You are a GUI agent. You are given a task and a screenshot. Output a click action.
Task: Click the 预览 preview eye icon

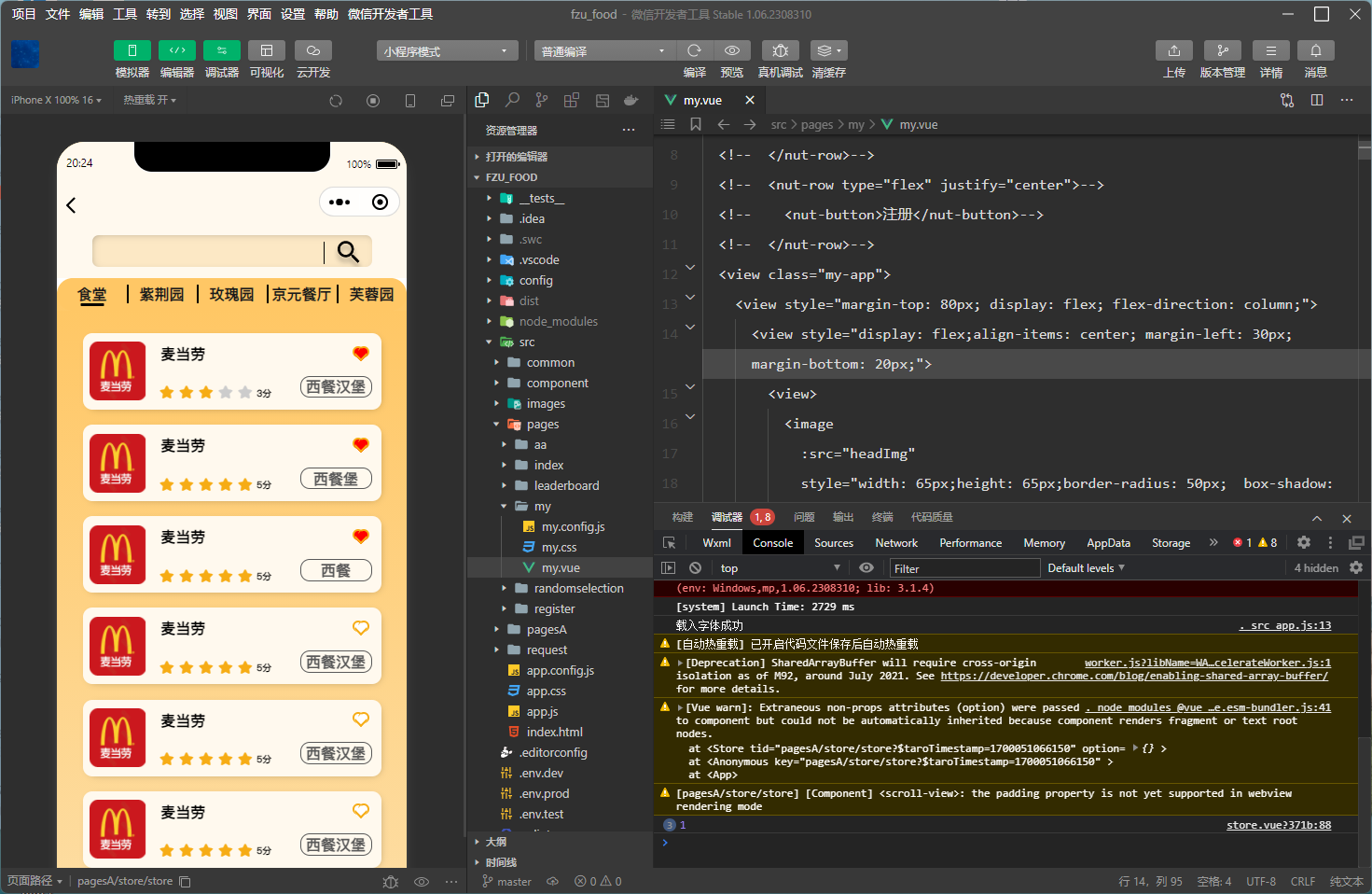(x=732, y=50)
